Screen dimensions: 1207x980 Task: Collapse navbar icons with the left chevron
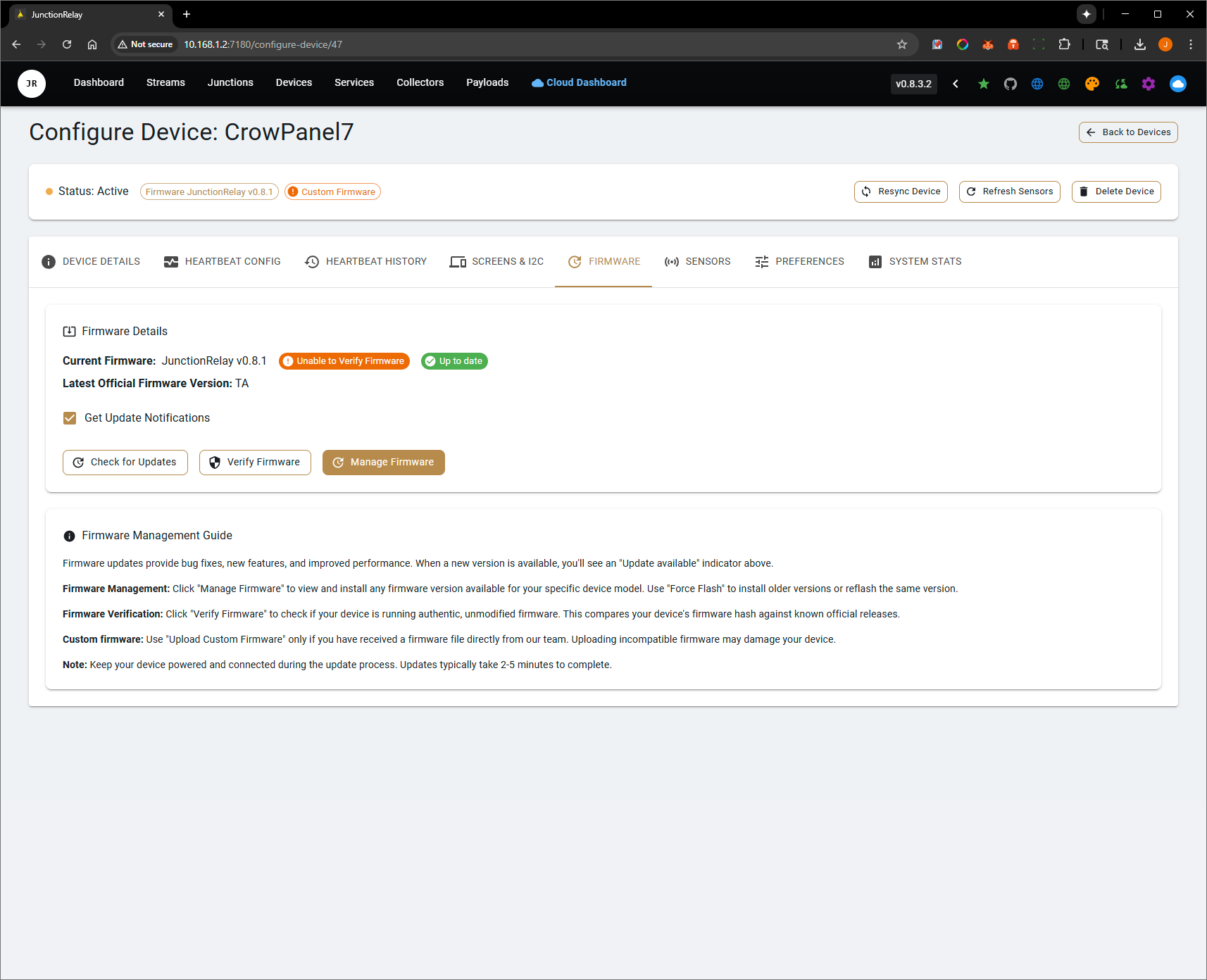(956, 84)
